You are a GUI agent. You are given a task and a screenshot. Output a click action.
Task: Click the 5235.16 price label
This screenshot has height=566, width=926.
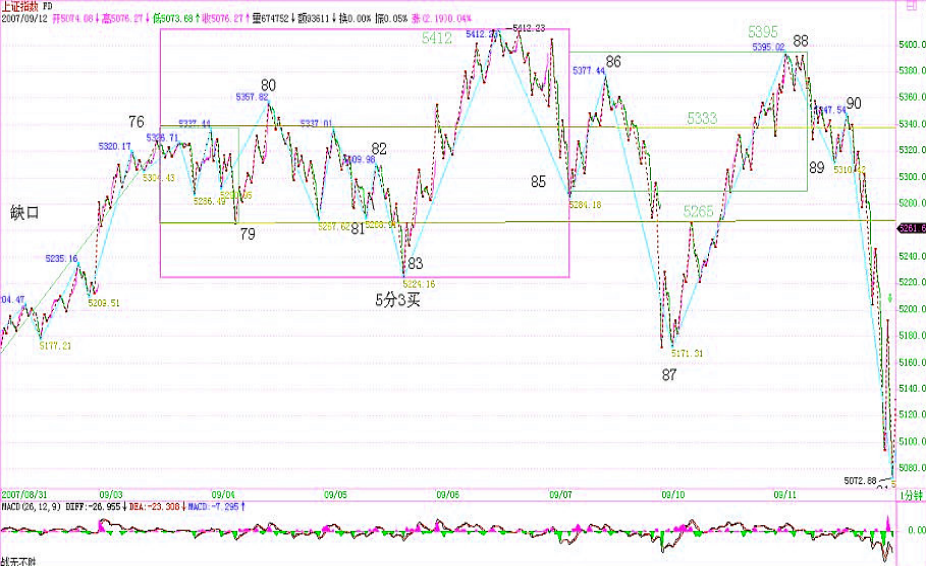[61, 259]
